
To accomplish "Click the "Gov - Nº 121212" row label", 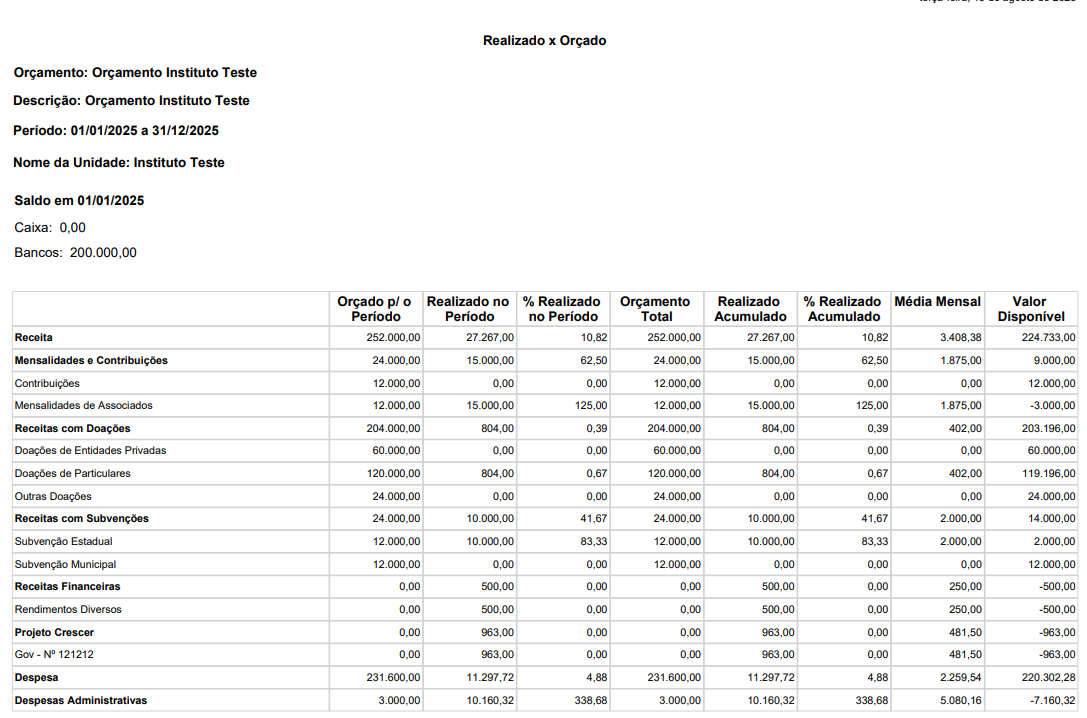I will (x=54, y=654).
